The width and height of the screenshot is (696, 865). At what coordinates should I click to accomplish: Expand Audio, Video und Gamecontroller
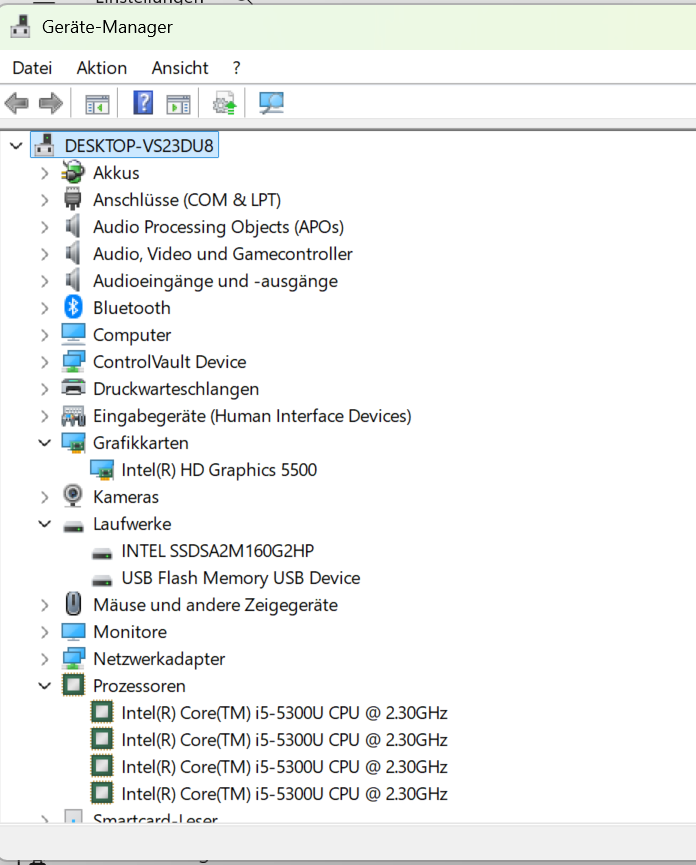coord(45,254)
